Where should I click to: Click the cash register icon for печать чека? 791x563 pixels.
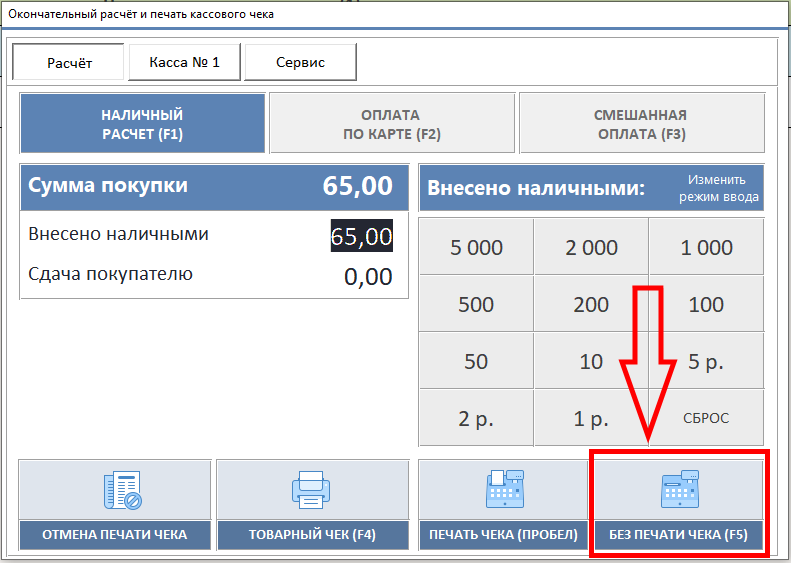click(503, 490)
